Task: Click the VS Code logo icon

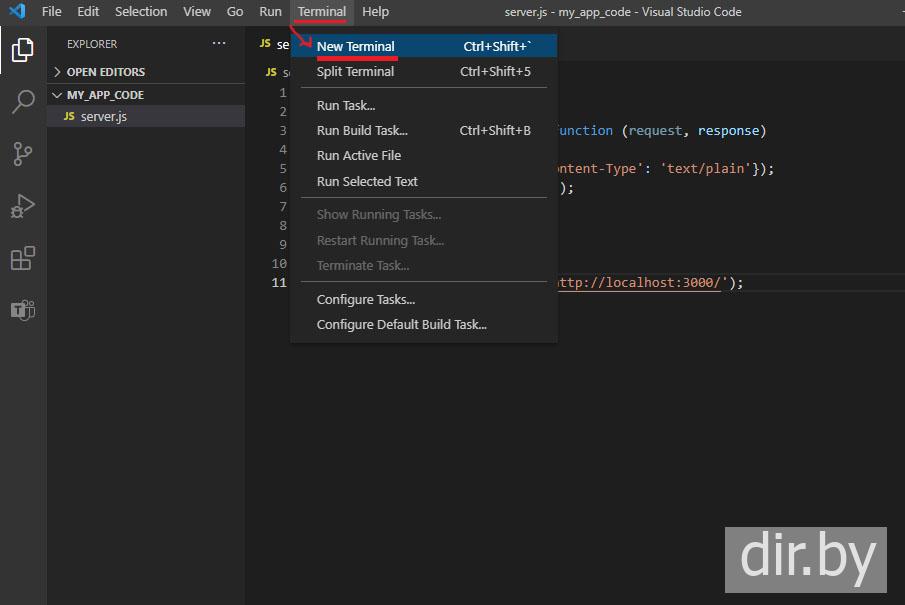Action: tap(17, 11)
